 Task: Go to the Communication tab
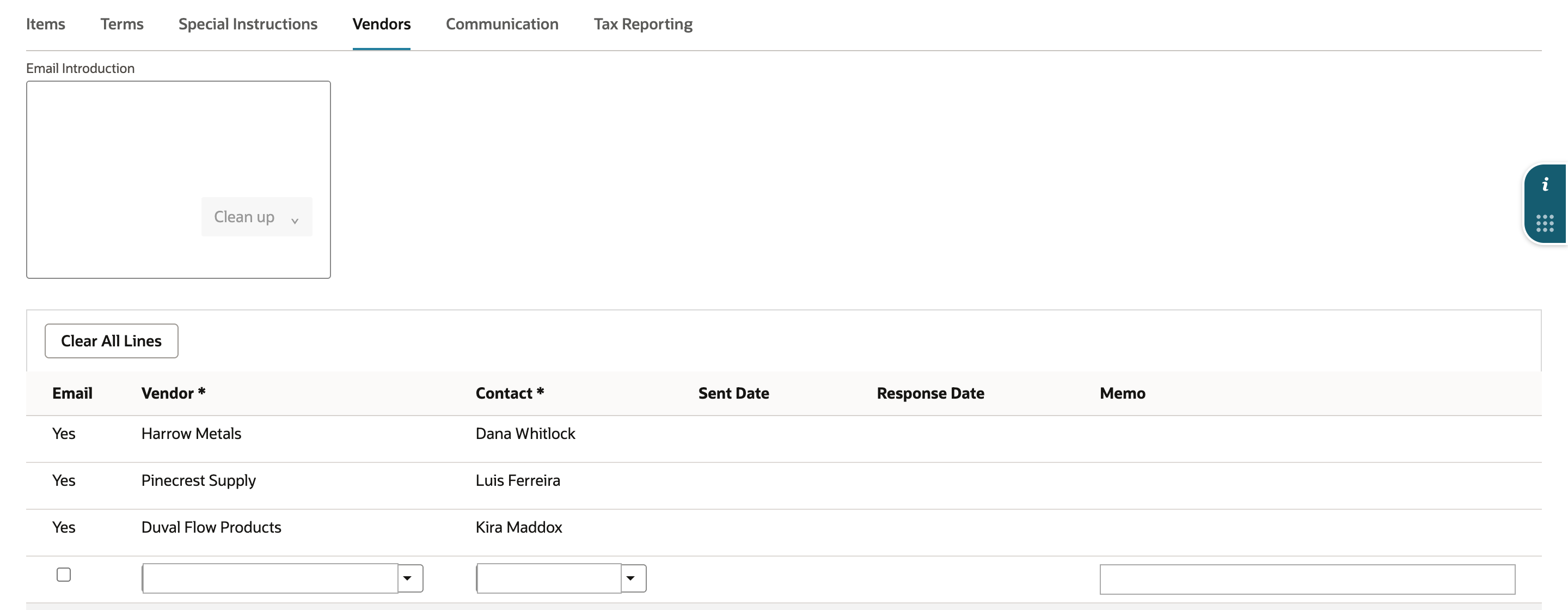(x=502, y=25)
